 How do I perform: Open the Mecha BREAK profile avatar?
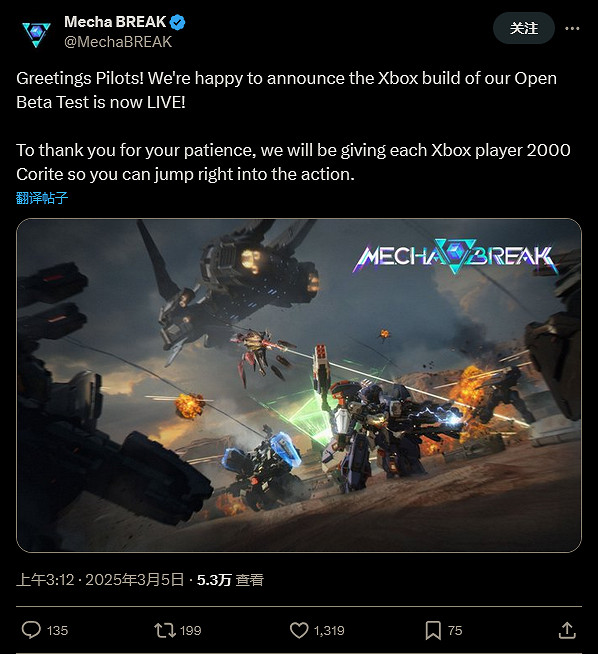tap(36, 34)
